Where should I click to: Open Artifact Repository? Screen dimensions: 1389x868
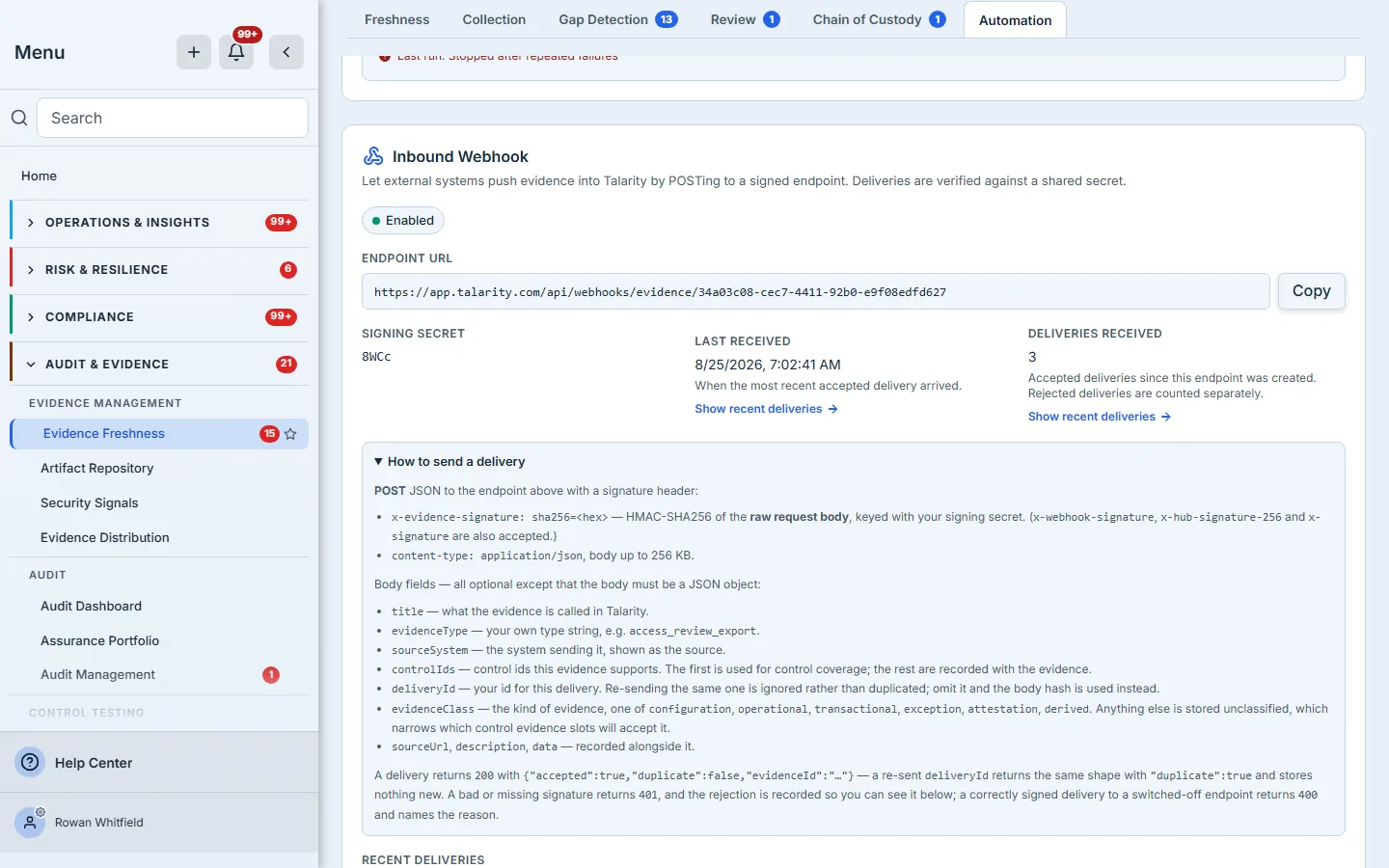pyautogui.click(x=96, y=469)
